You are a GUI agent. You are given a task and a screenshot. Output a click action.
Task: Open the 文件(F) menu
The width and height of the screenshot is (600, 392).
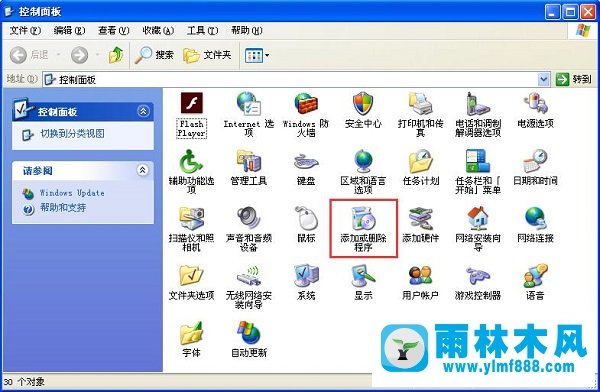click(x=25, y=30)
